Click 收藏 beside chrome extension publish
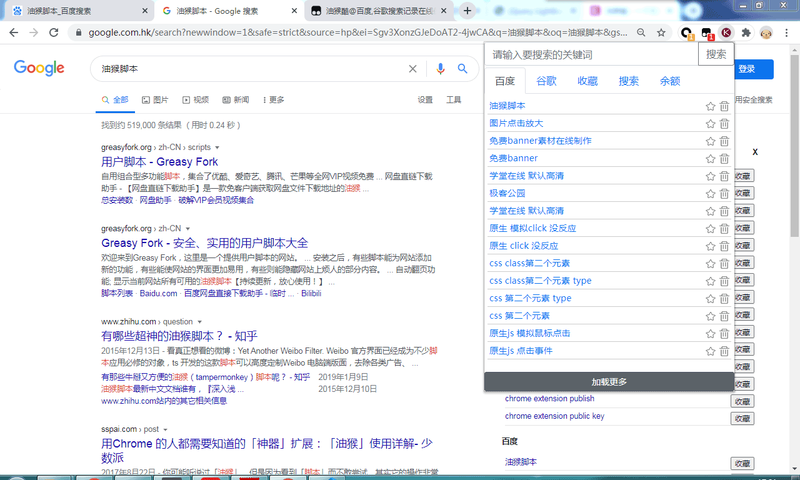Screen dimensions: 800x480 [742, 401]
